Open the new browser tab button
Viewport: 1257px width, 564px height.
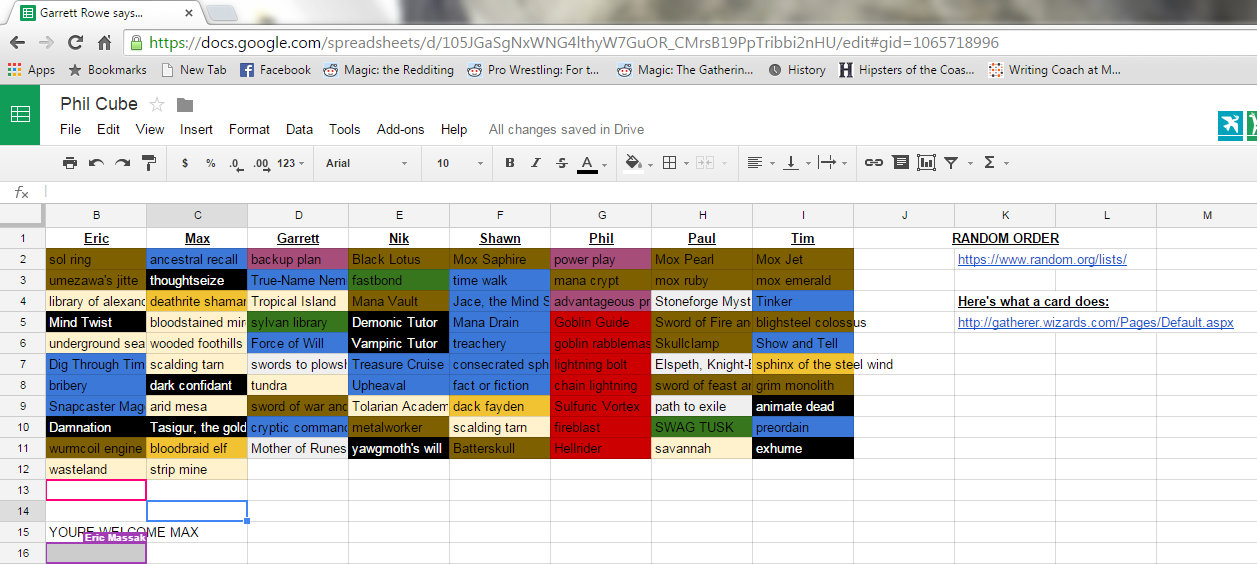[221, 13]
